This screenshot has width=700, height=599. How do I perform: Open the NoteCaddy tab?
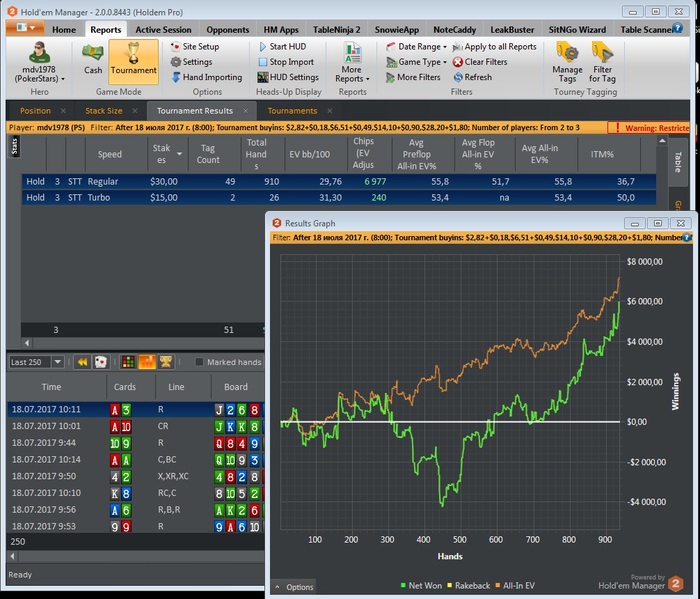click(x=454, y=30)
